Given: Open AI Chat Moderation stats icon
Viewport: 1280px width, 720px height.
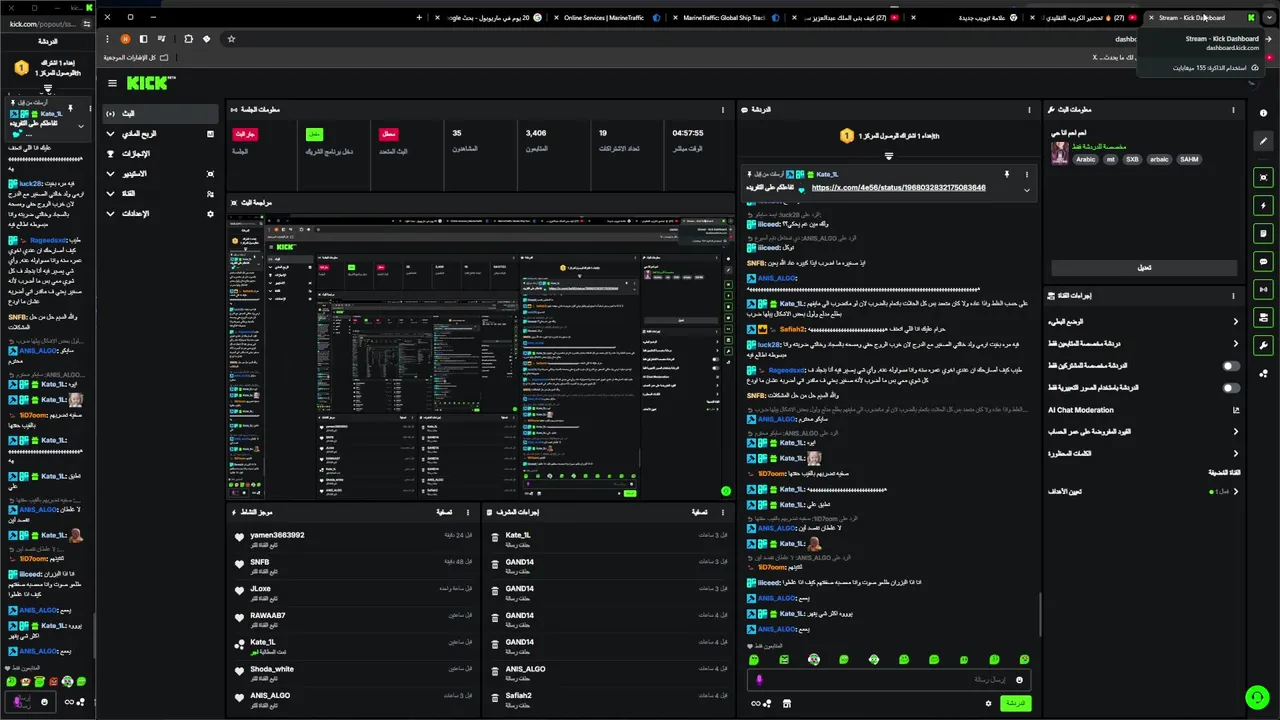Looking at the screenshot, I should coord(1236,410).
